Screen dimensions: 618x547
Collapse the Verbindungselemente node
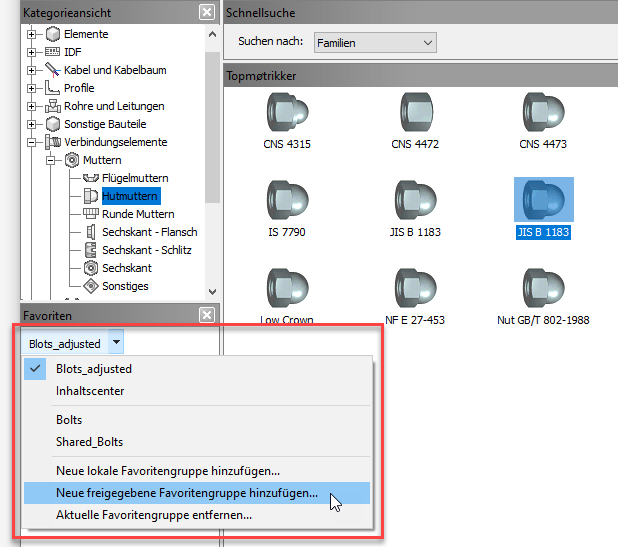point(32,142)
